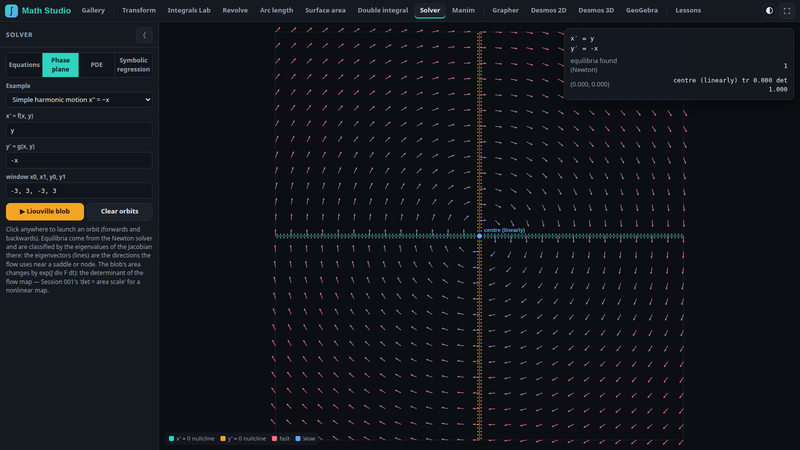Go to Integrals Lab
800x450 pixels.
click(x=189, y=10)
